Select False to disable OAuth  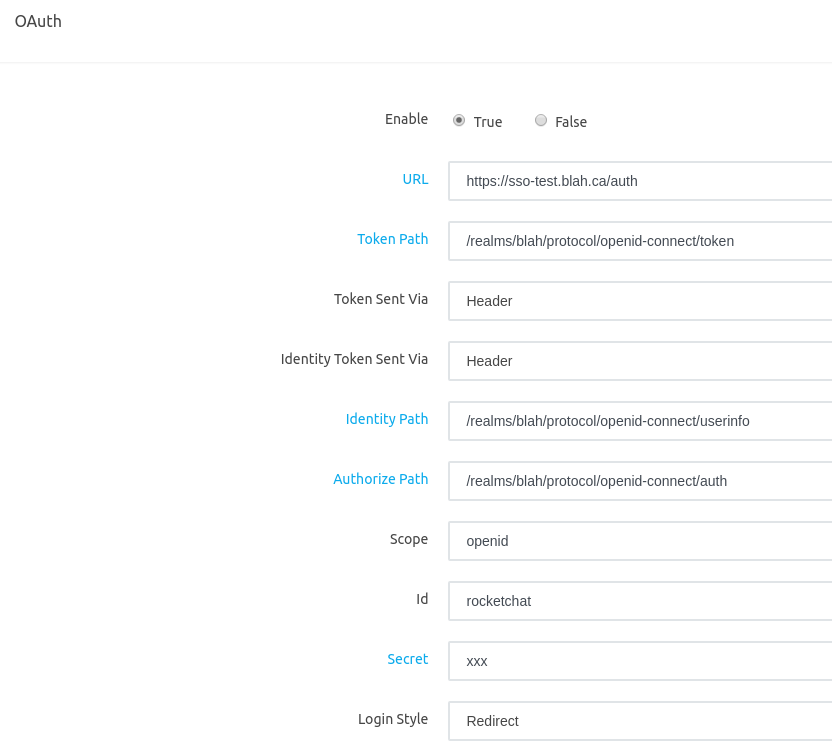tap(541, 120)
